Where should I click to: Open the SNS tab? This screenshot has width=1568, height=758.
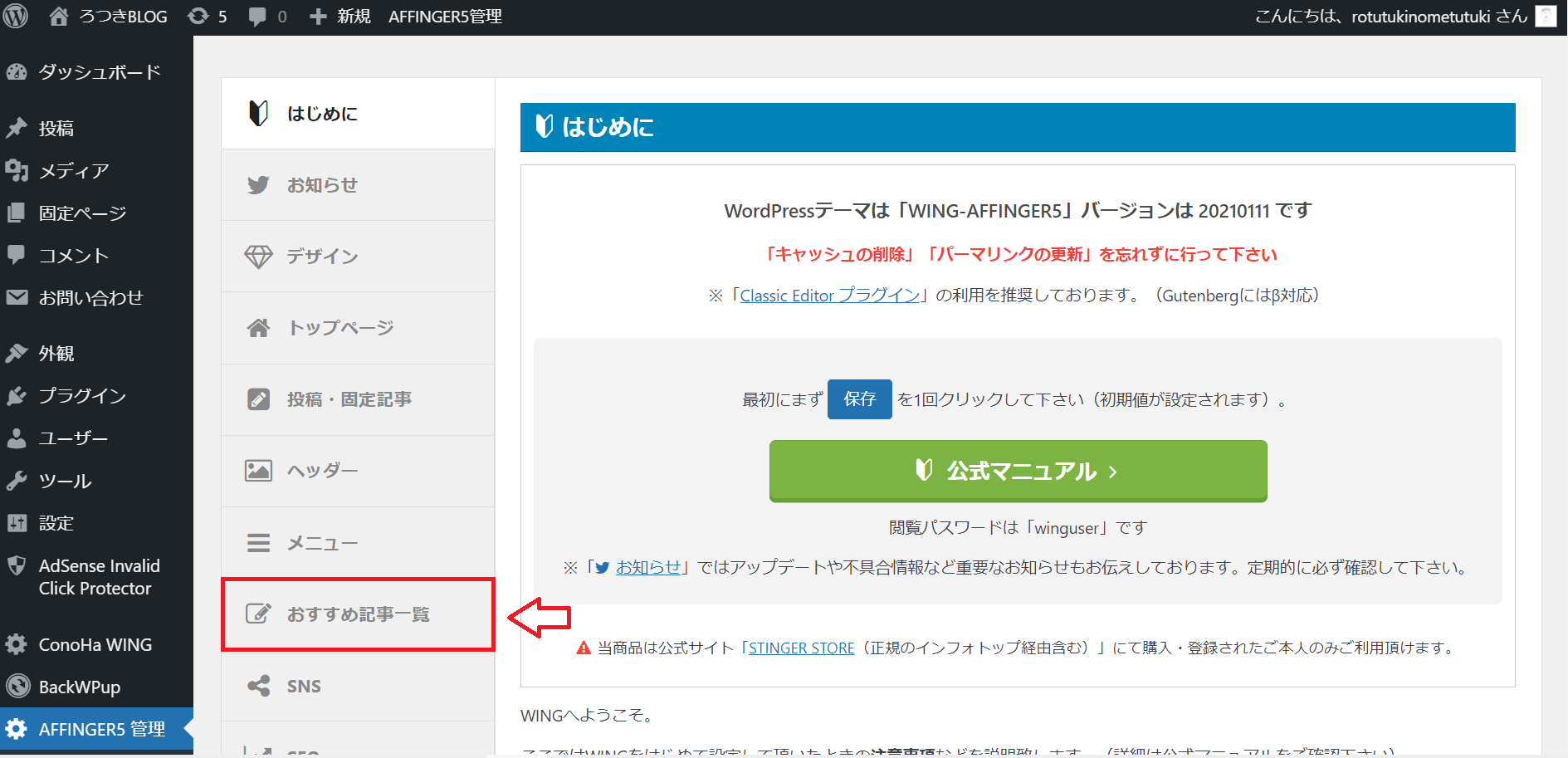coord(358,686)
